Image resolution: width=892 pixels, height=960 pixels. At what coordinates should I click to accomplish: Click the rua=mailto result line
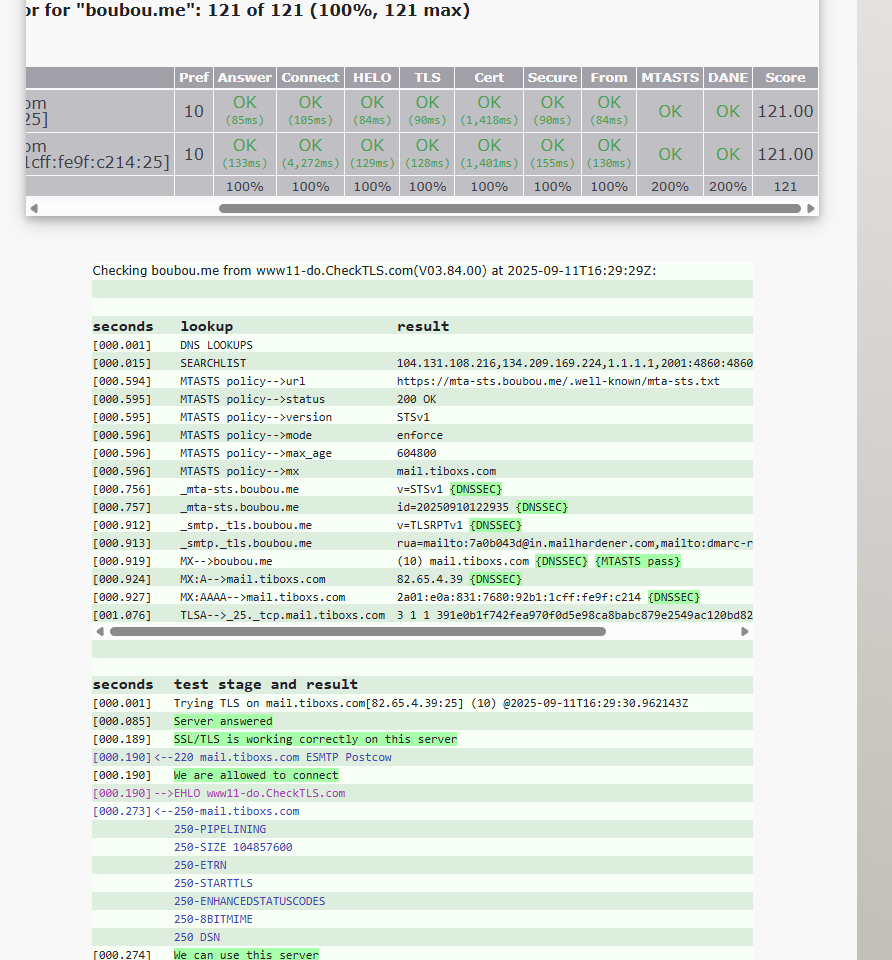(x=574, y=543)
